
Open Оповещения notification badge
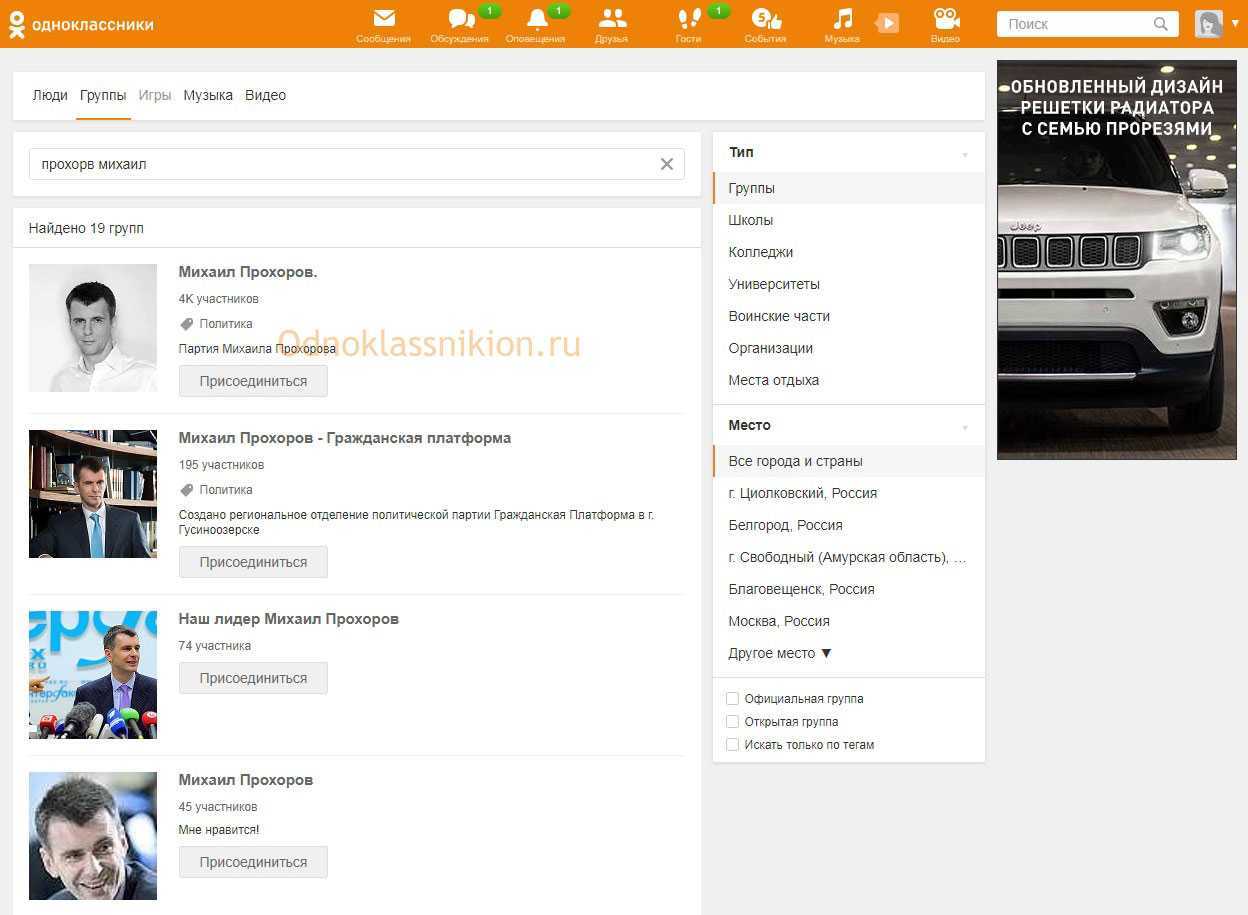[558, 11]
